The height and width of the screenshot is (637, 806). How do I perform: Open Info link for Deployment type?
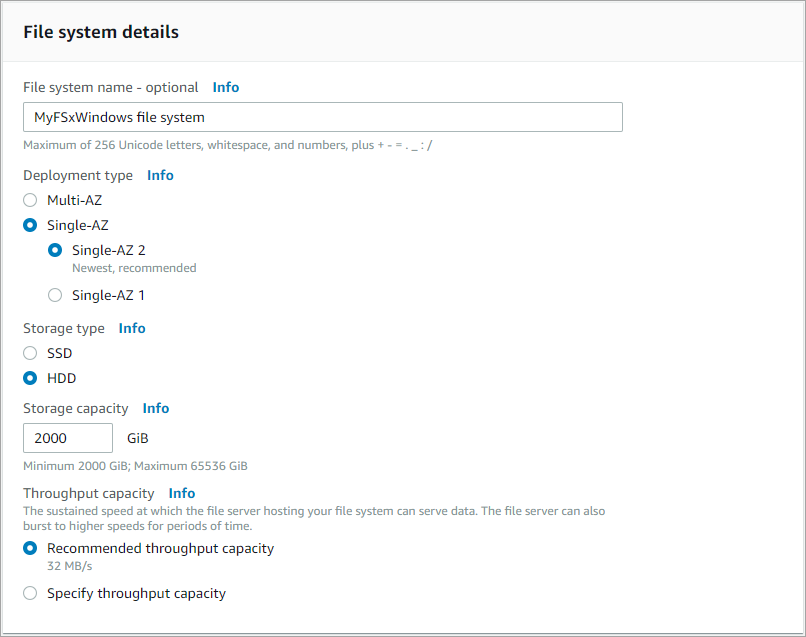(x=160, y=175)
